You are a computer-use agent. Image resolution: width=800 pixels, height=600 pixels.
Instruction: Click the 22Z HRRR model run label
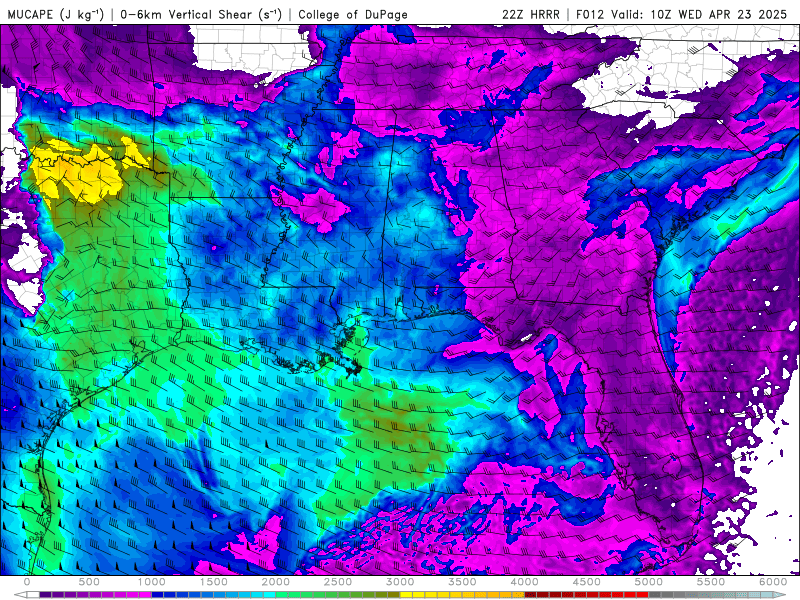point(531,14)
